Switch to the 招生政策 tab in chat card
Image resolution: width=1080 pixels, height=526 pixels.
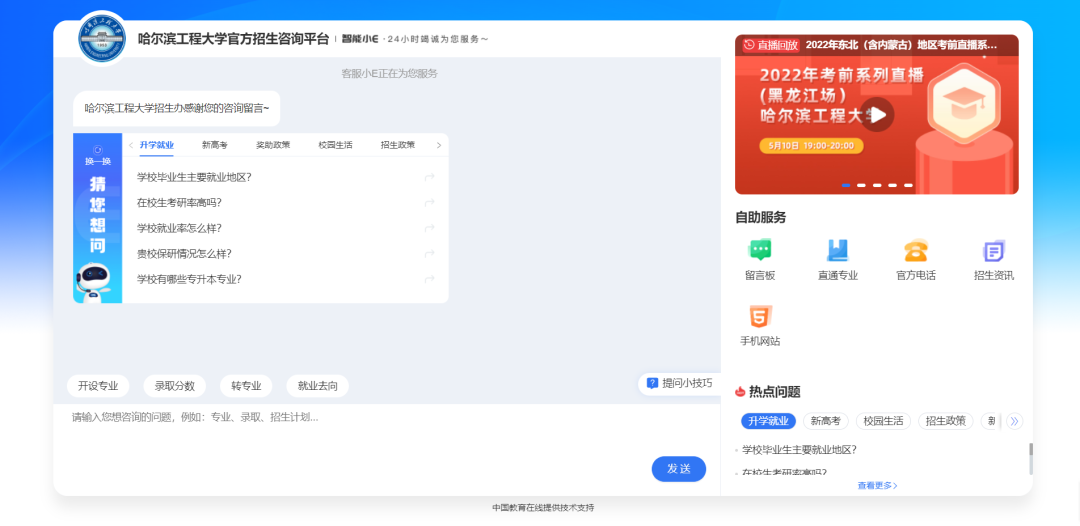coord(397,145)
